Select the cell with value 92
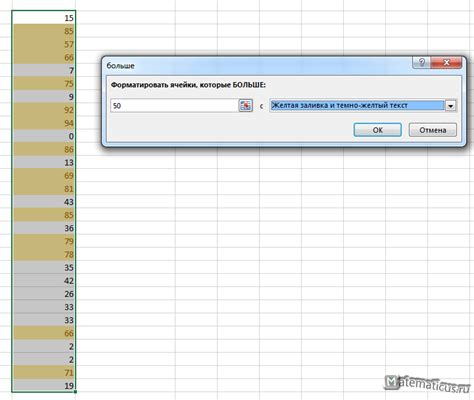Screen dimensions: 474x400 click(44, 110)
